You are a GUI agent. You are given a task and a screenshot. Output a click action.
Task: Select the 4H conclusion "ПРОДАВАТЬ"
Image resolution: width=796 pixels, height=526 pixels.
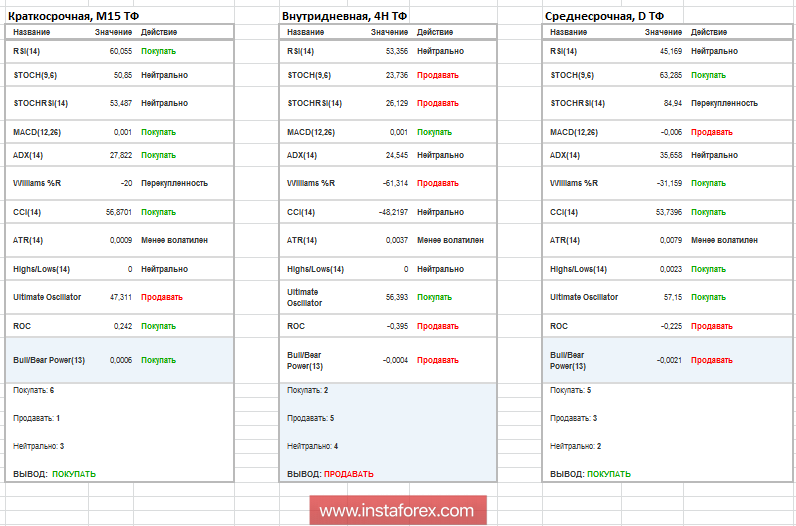click(349, 474)
